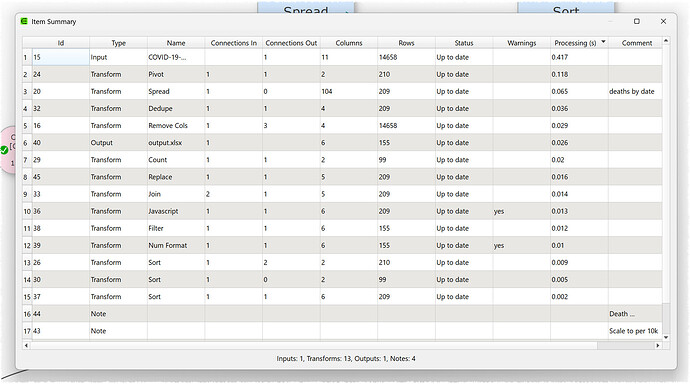Click the Sort name cell for Id 26

pos(176,263)
